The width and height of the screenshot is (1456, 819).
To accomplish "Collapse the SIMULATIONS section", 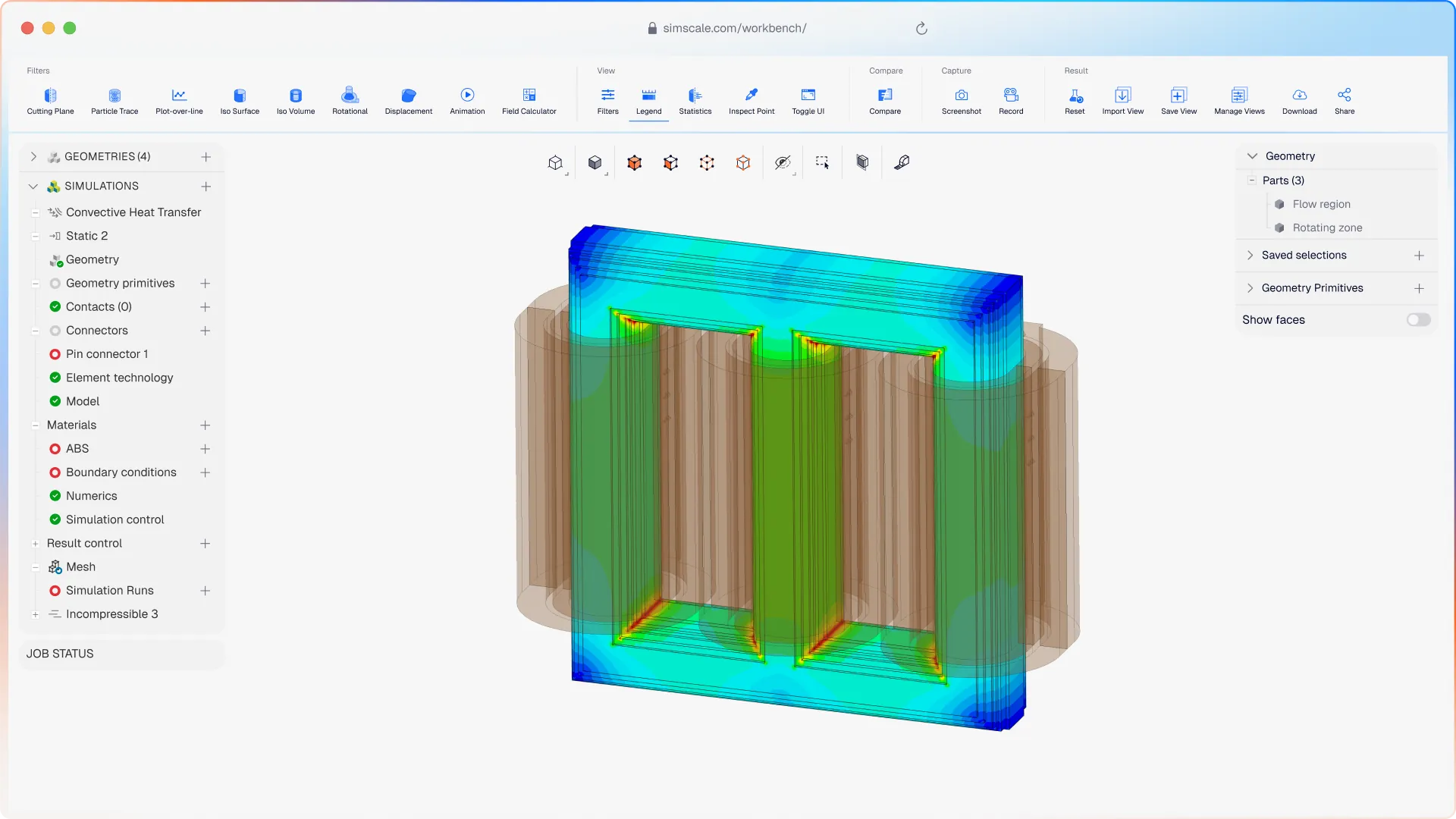I will 33,187.
